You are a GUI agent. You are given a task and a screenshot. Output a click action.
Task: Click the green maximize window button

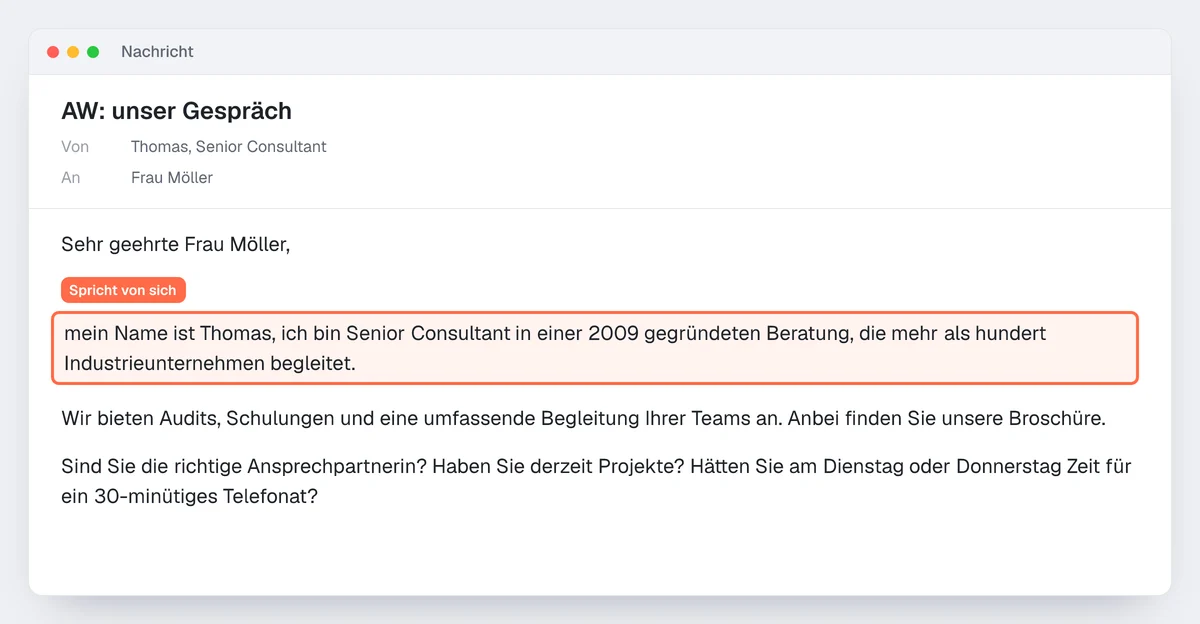(x=93, y=52)
